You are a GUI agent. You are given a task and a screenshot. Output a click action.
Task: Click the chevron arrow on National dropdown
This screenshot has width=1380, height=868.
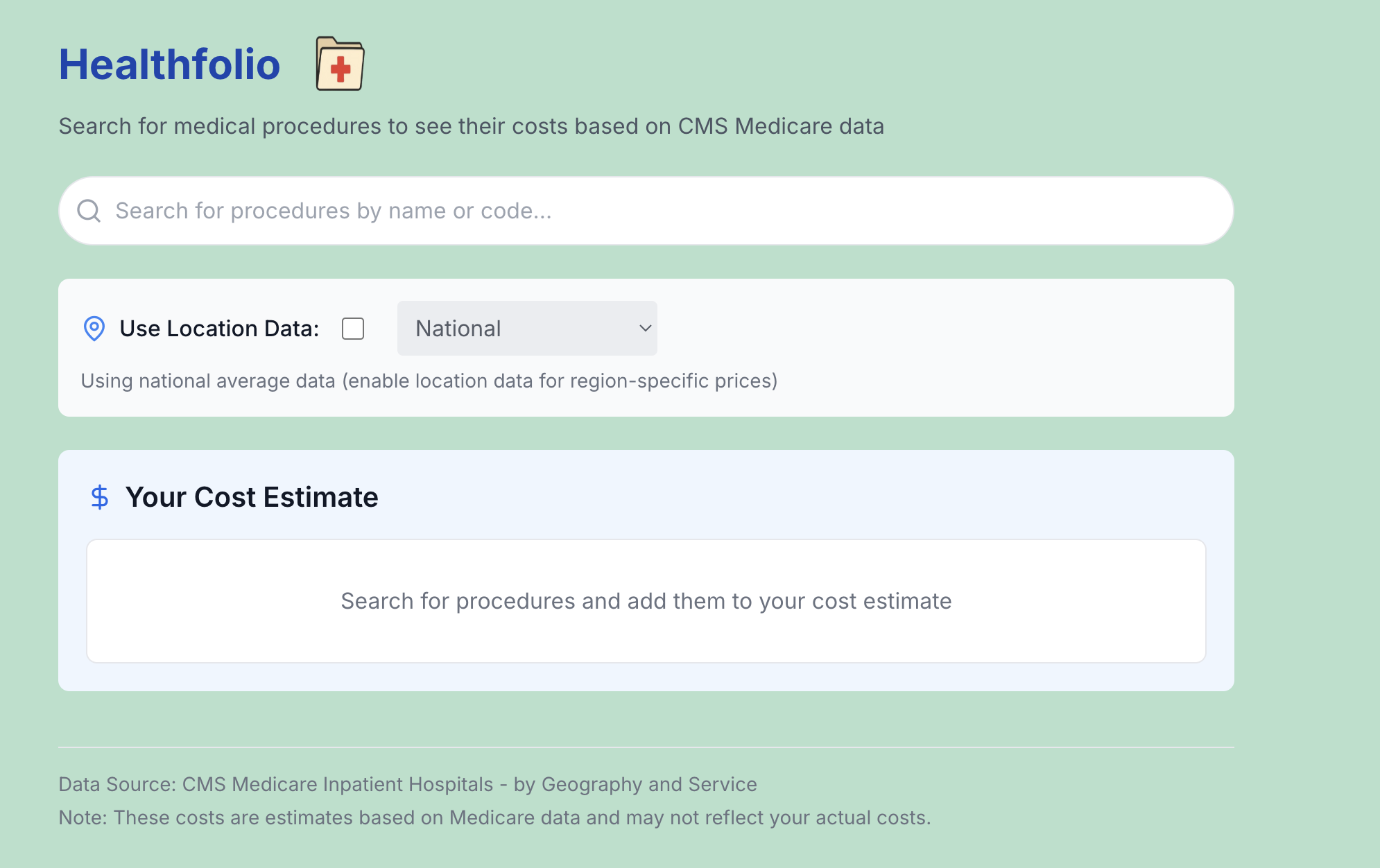[x=645, y=329]
